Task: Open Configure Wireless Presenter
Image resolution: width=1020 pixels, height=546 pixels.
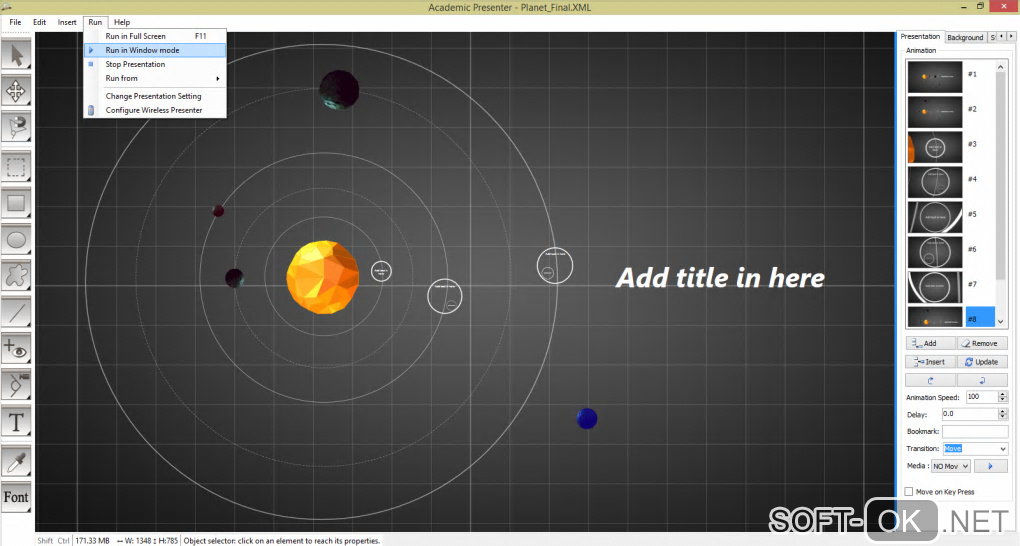Action: coord(155,110)
